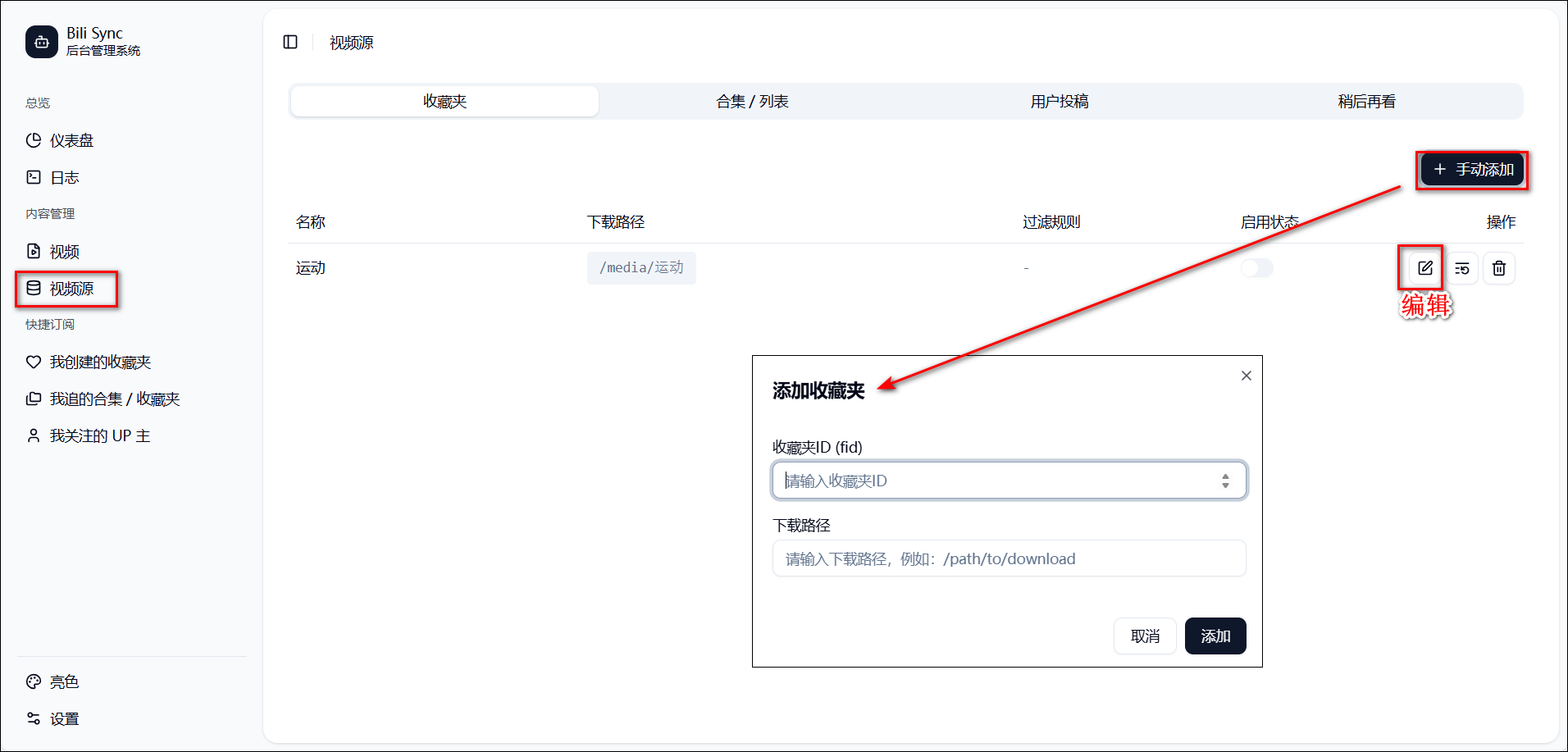Close the 添加收藏夹 dialog
The width and height of the screenshot is (1568, 752).
click(1246, 376)
